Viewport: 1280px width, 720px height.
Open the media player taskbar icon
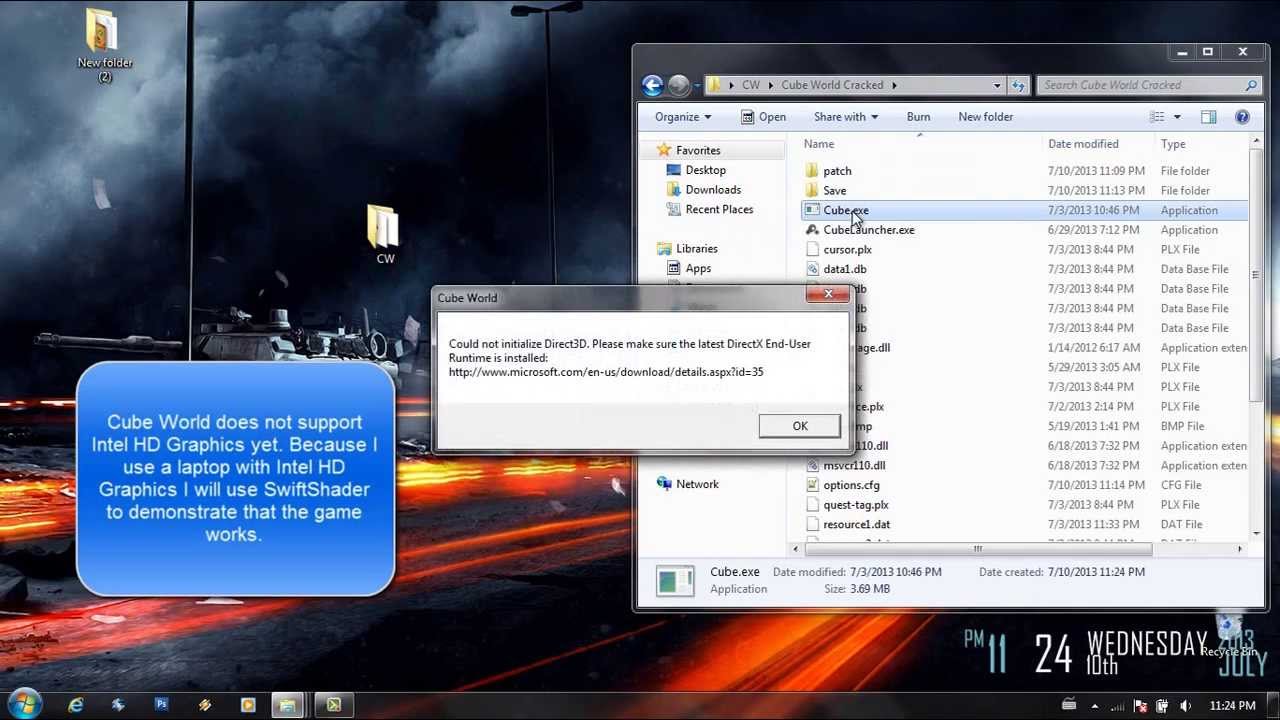coord(248,705)
